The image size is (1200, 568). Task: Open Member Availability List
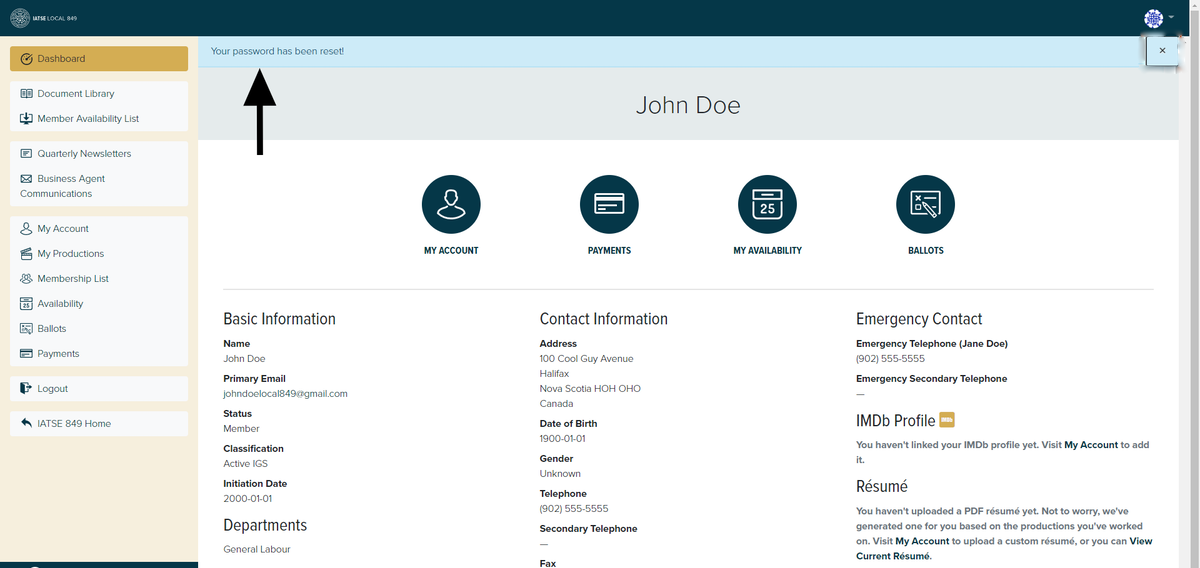click(x=99, y=119)
